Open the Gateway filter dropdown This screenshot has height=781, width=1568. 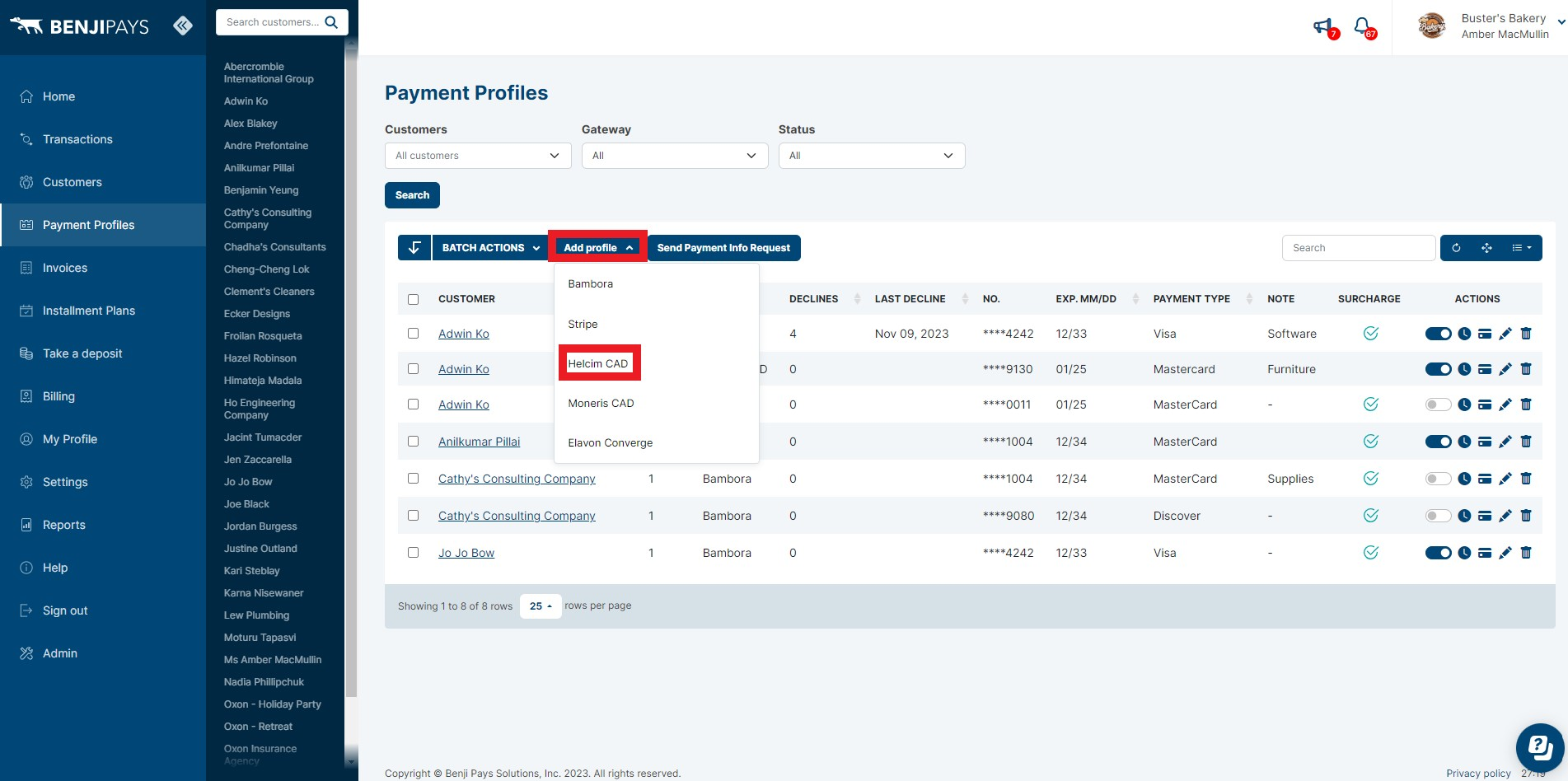coord(675,156)
